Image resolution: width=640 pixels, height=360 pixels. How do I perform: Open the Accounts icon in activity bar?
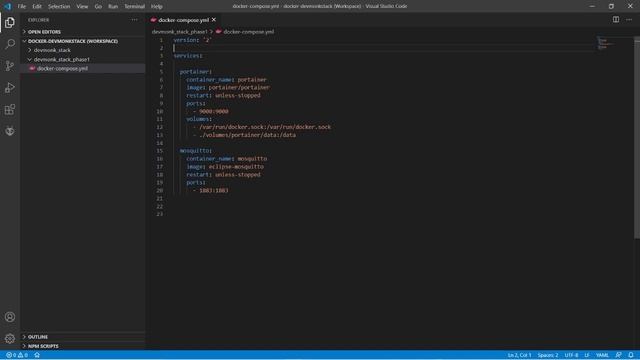[x=10, y=317]
